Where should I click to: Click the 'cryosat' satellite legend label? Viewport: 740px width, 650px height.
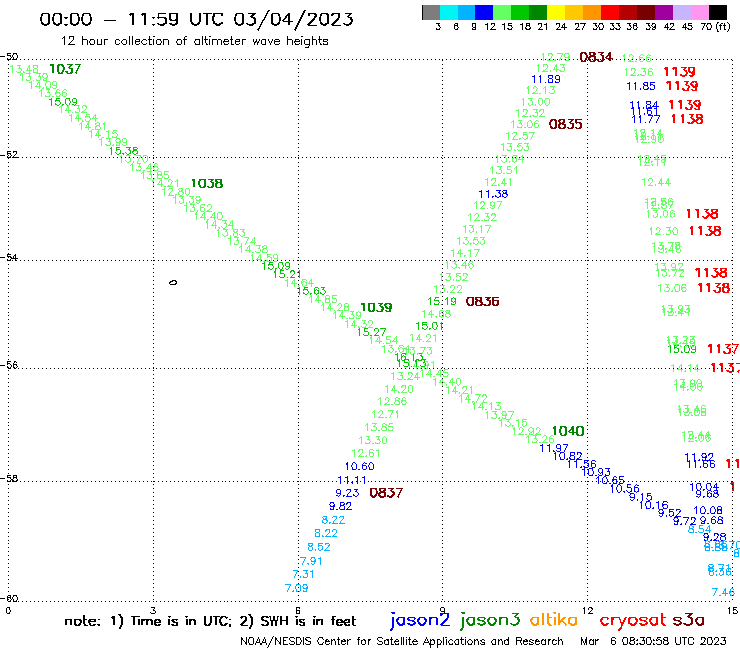633,620
